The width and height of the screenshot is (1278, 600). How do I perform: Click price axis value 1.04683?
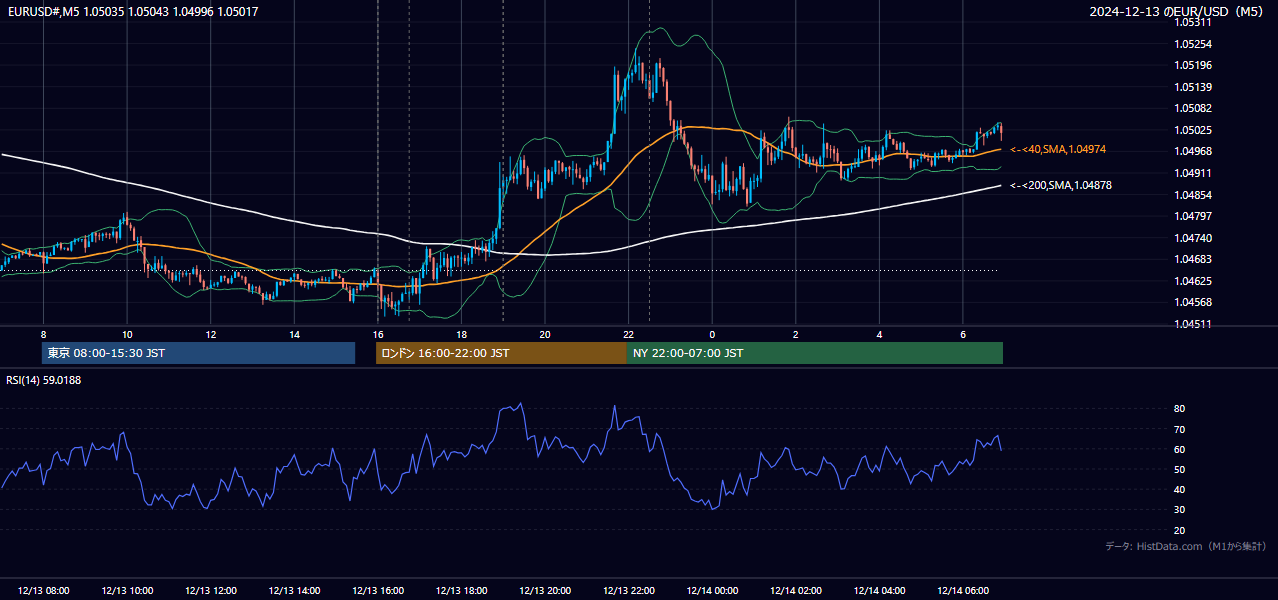(1193, 259)
